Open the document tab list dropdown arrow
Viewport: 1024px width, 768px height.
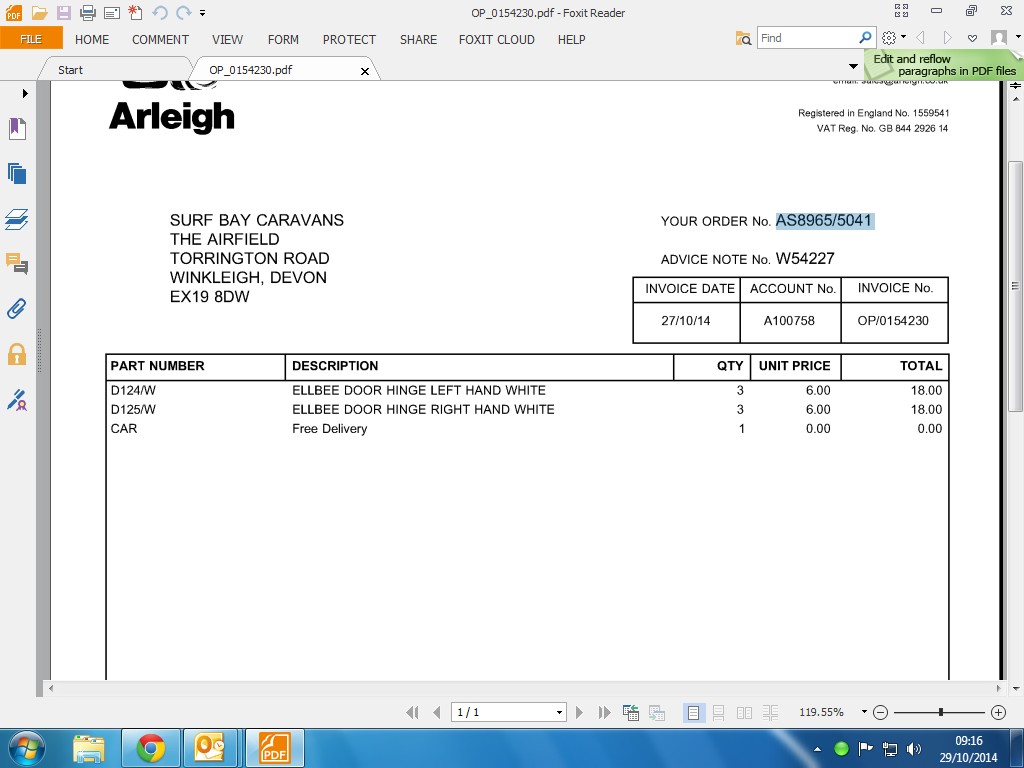[853, 66]
